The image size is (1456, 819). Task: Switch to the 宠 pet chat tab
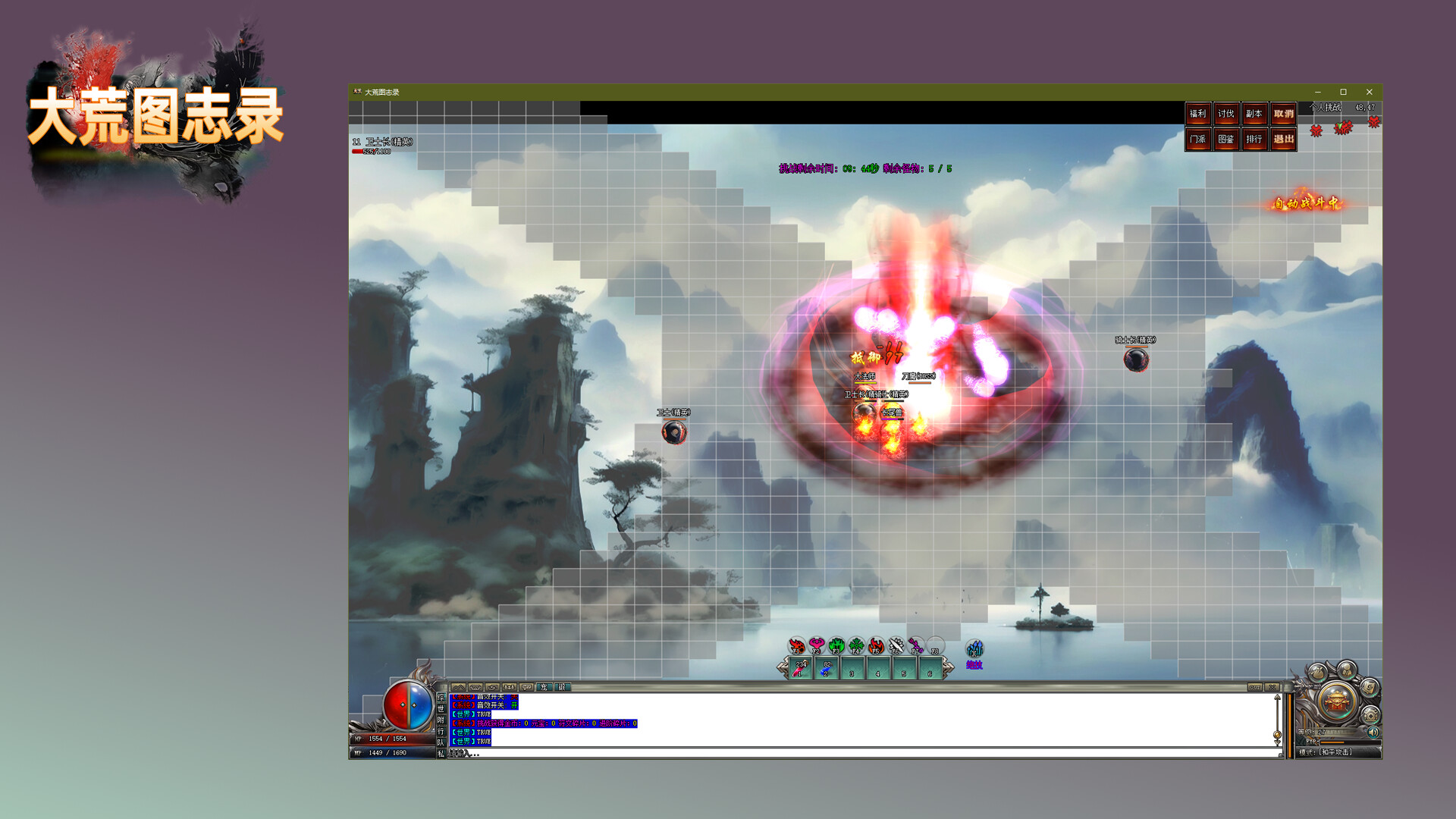(544, 687)
